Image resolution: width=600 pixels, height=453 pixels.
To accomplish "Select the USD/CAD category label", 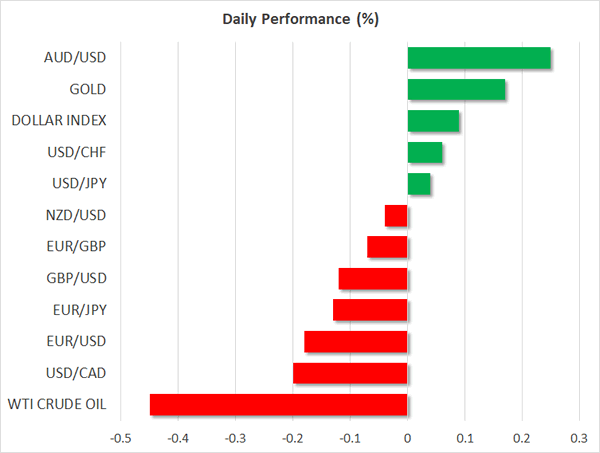I will [77, 373].
